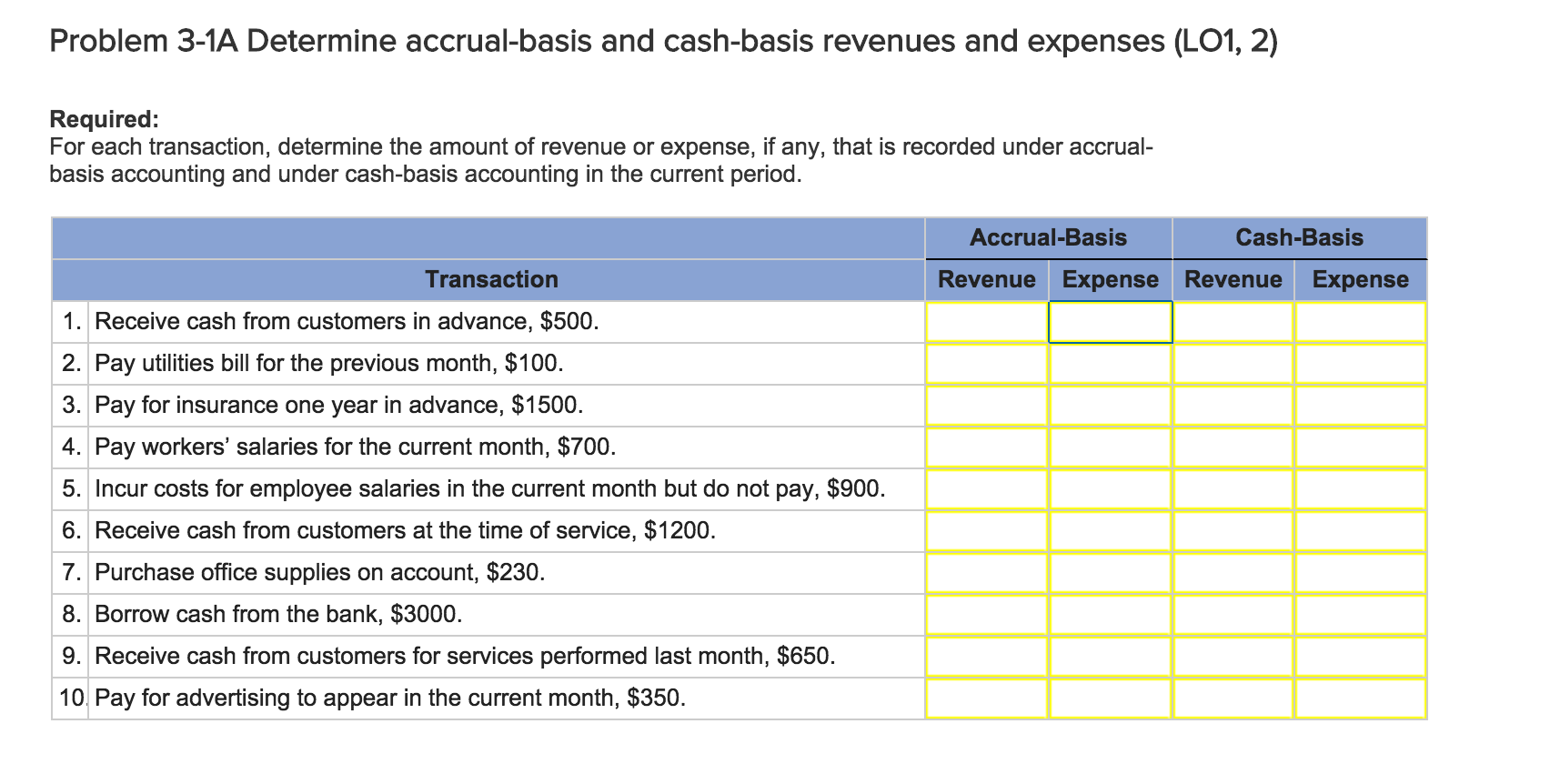Select Cash-Basis Expense cell for transaction 6

(x=1361, y=531)
